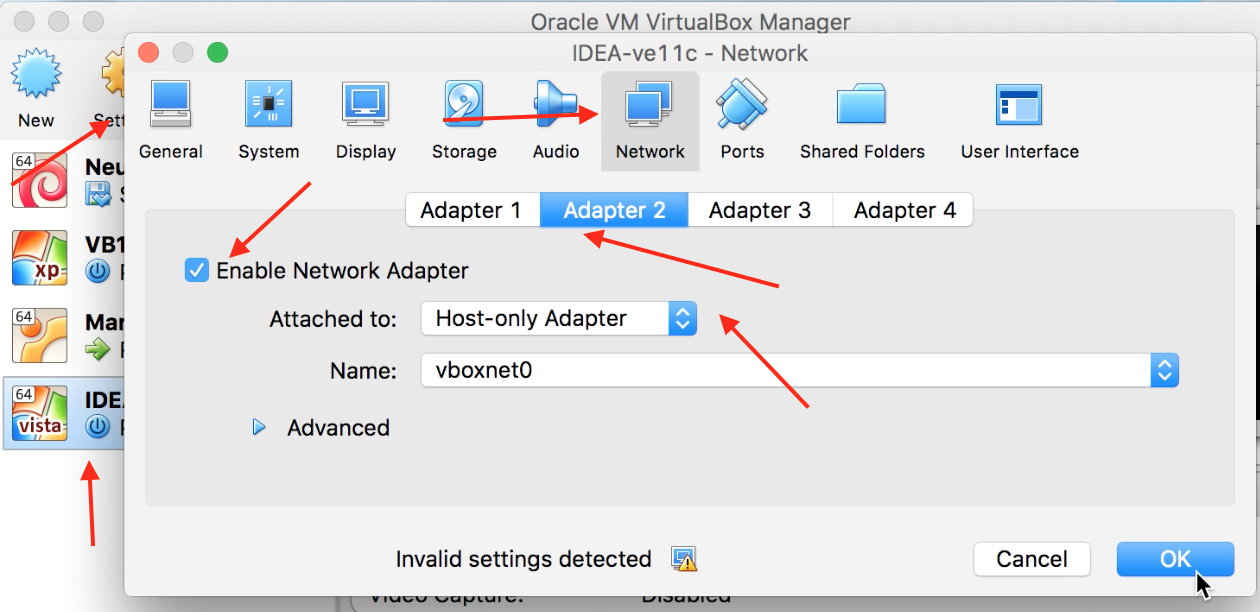Toggle the Enable Network Adapter checkbox
The height and width of the screenshot is (612, 1260).
tap(197, 270)
